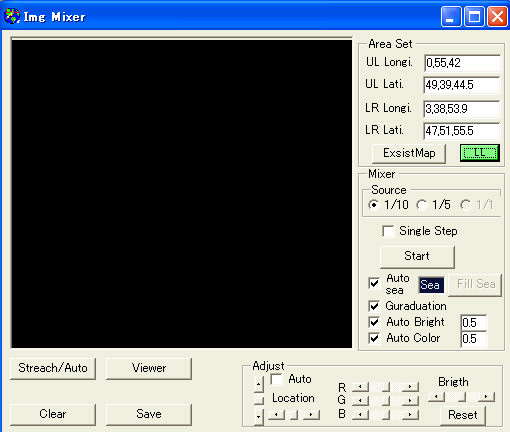Click the dark Sea color swatch

pyautogui.click(x=431, y=285)
